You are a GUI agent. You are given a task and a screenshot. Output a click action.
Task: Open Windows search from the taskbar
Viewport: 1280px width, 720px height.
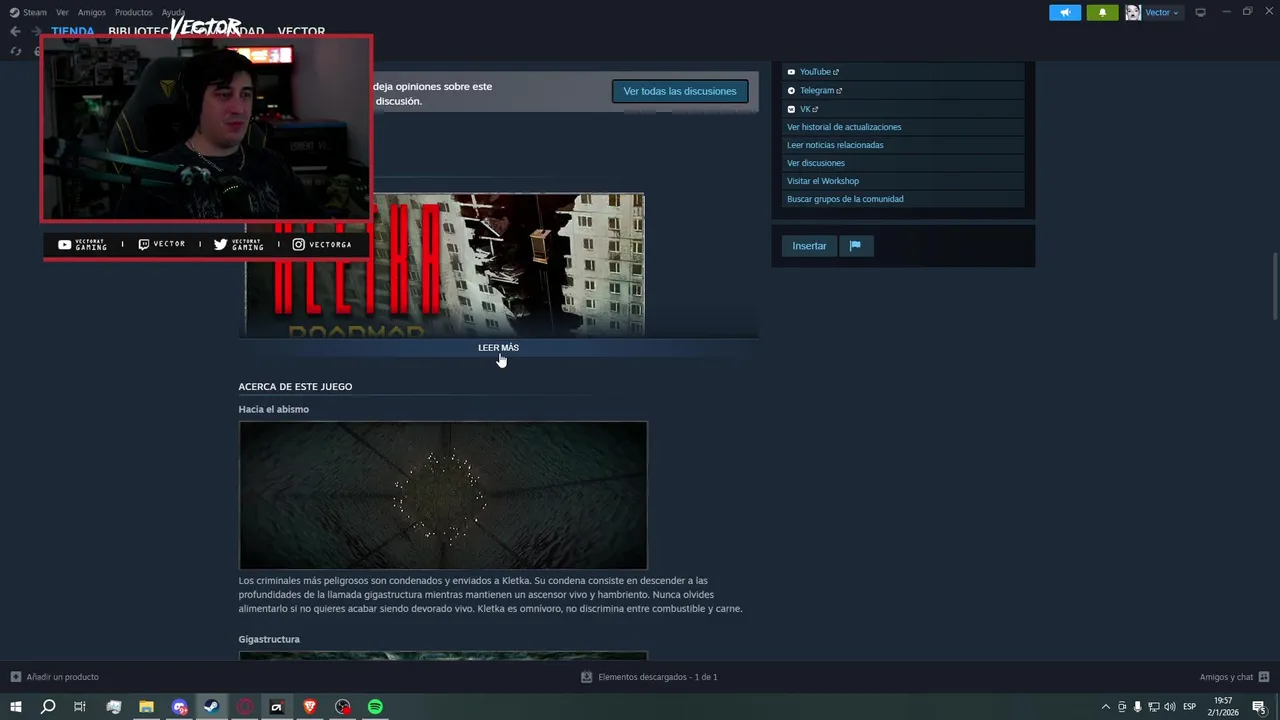click(48, 707)
